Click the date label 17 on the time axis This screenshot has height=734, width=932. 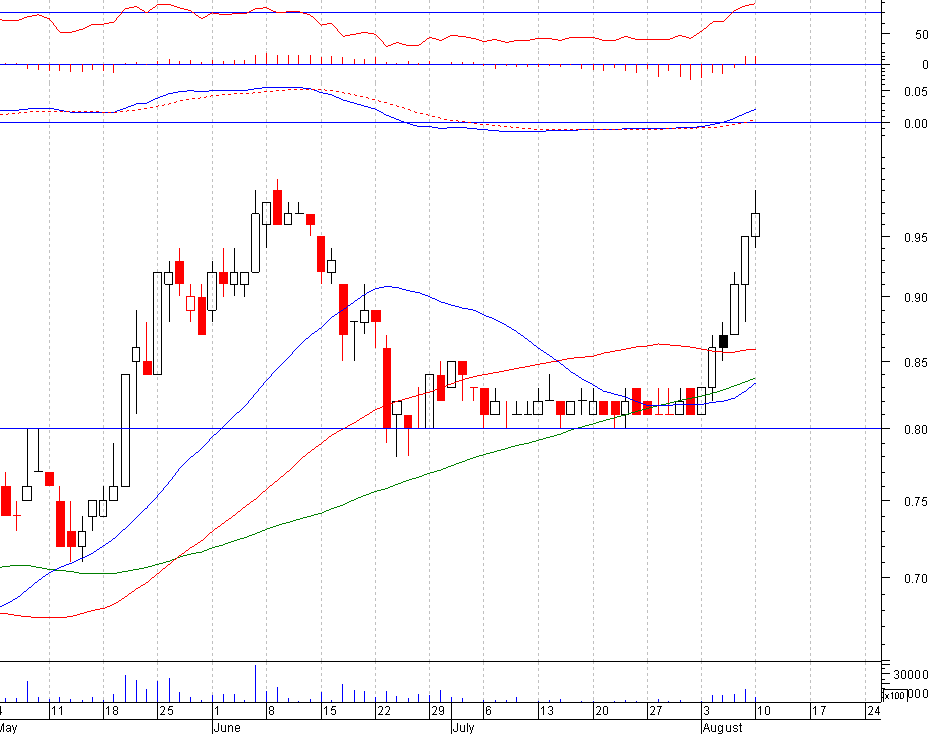819,711
